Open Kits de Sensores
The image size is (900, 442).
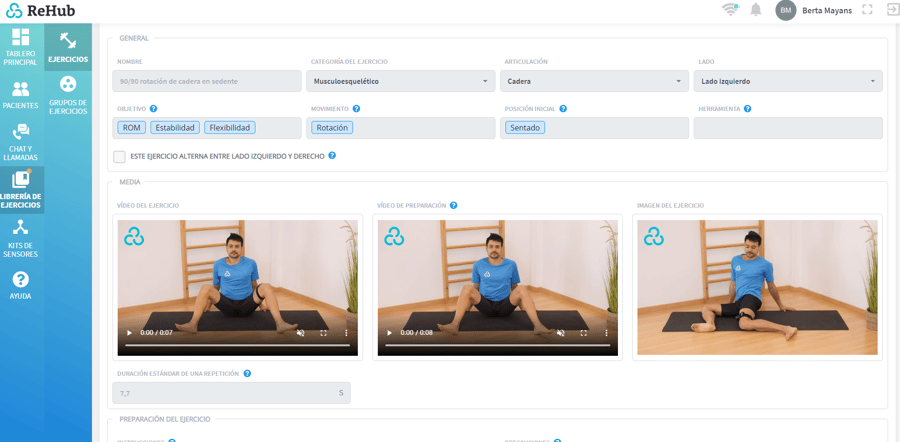(22, 238)
